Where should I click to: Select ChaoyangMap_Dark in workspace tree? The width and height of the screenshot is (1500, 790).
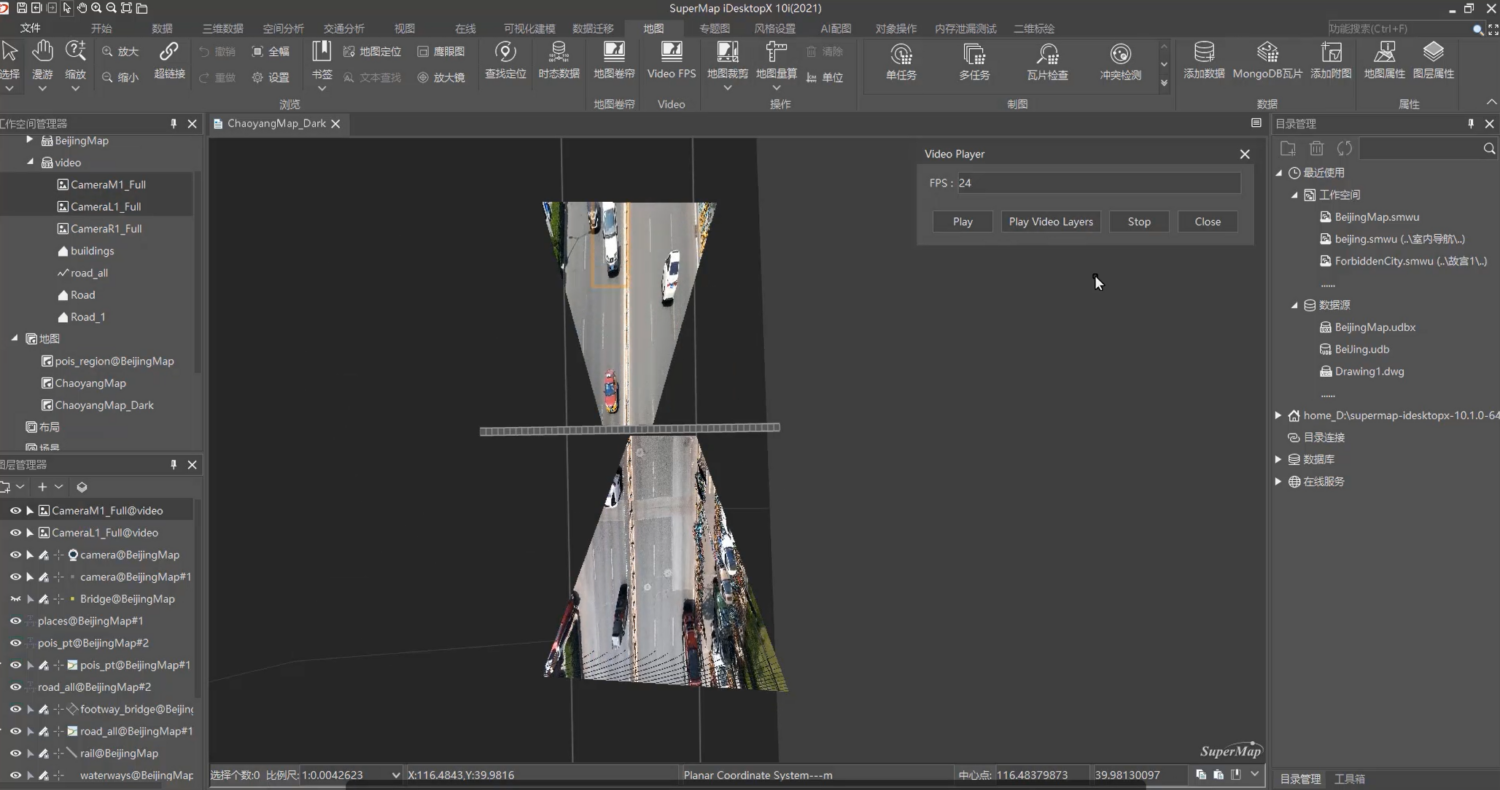(x=104, y=405)
